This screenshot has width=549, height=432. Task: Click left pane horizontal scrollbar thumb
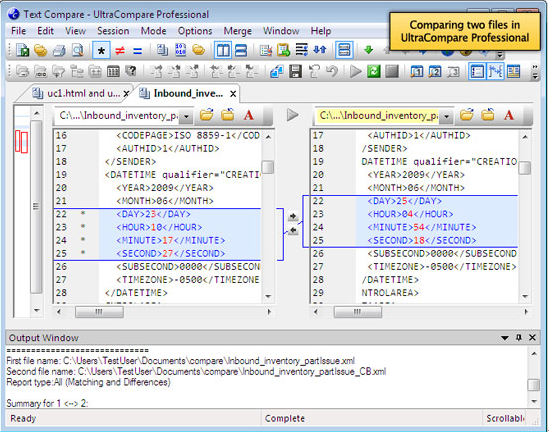click(x=99, y=312)
